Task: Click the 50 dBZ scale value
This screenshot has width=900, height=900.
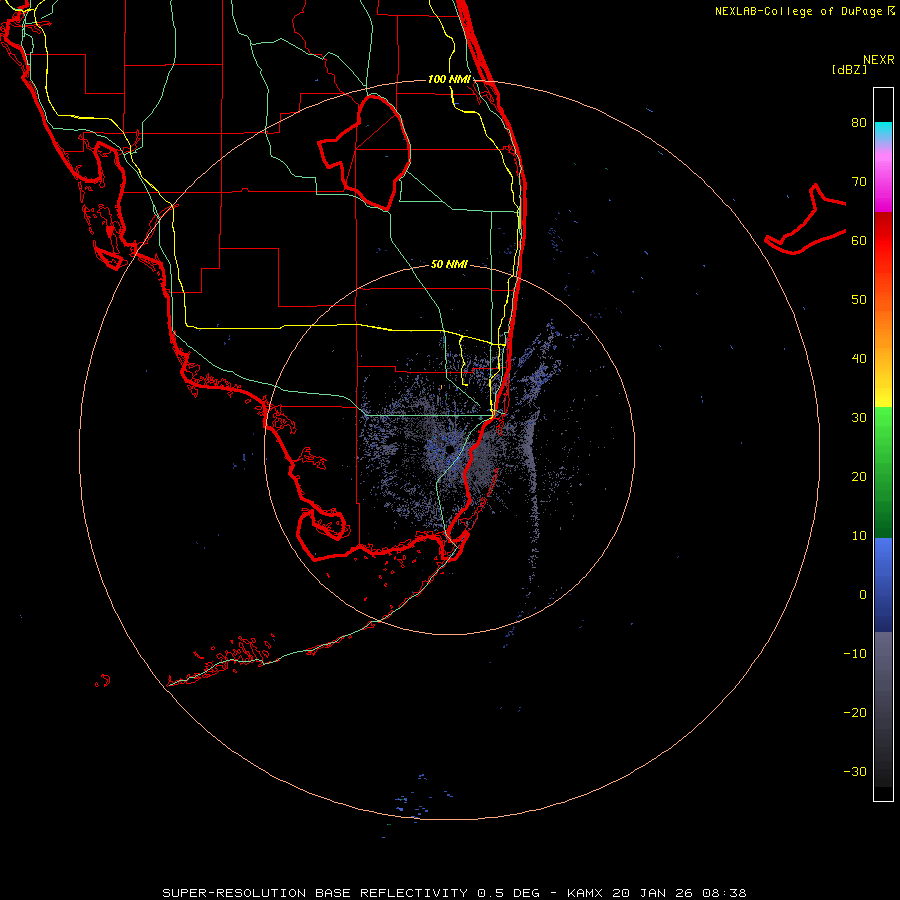Action: point(859,300)
